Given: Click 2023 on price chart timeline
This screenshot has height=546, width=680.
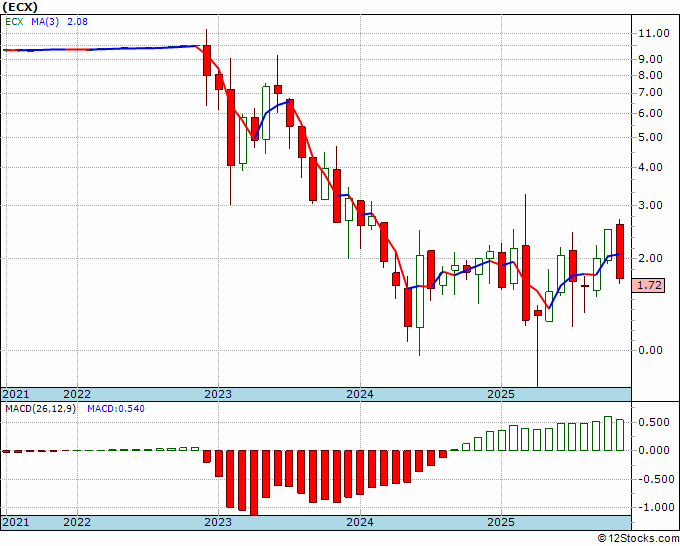Looking at the screenshot, I should tap(218, 394).
